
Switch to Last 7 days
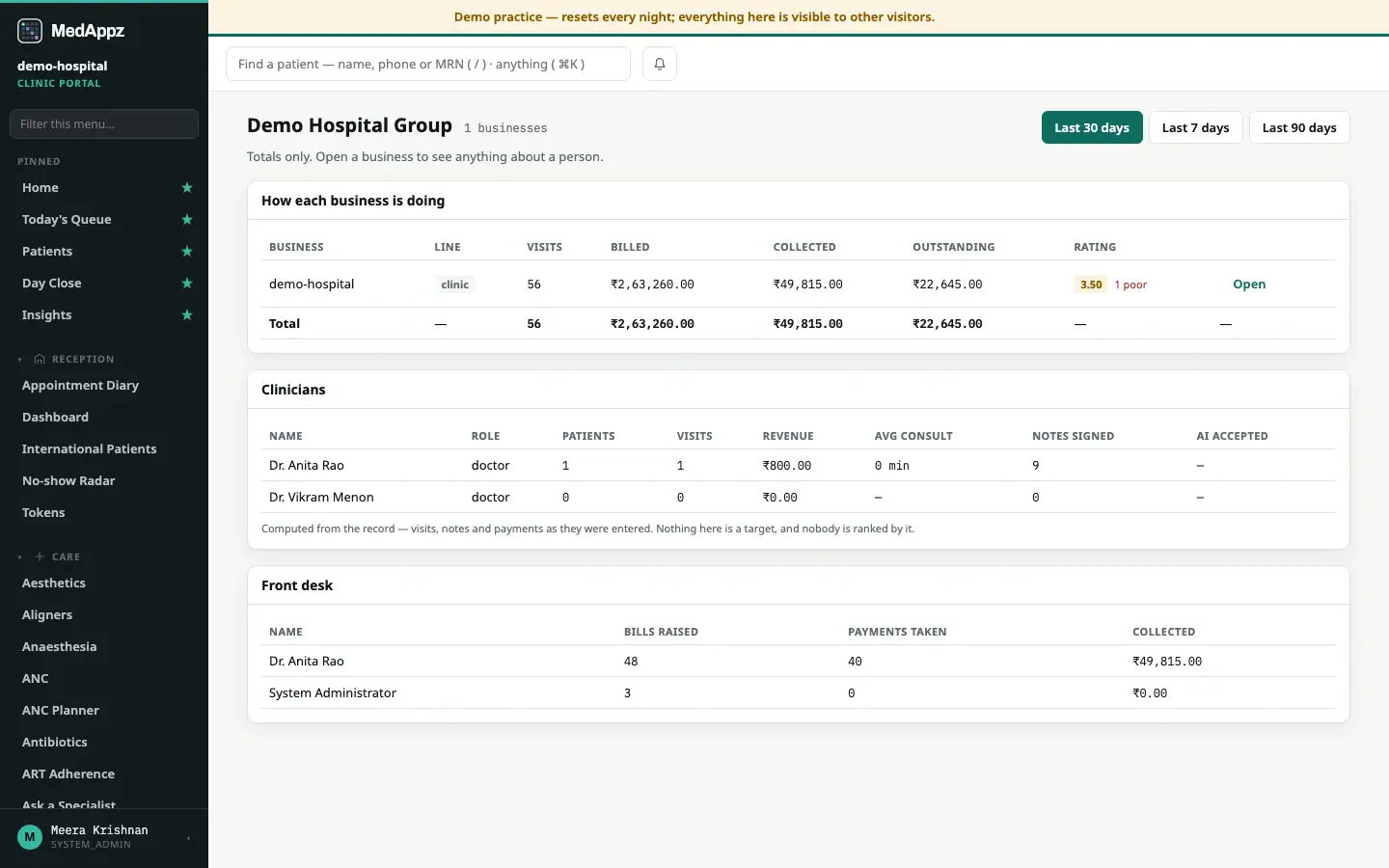click(1196, 127)
